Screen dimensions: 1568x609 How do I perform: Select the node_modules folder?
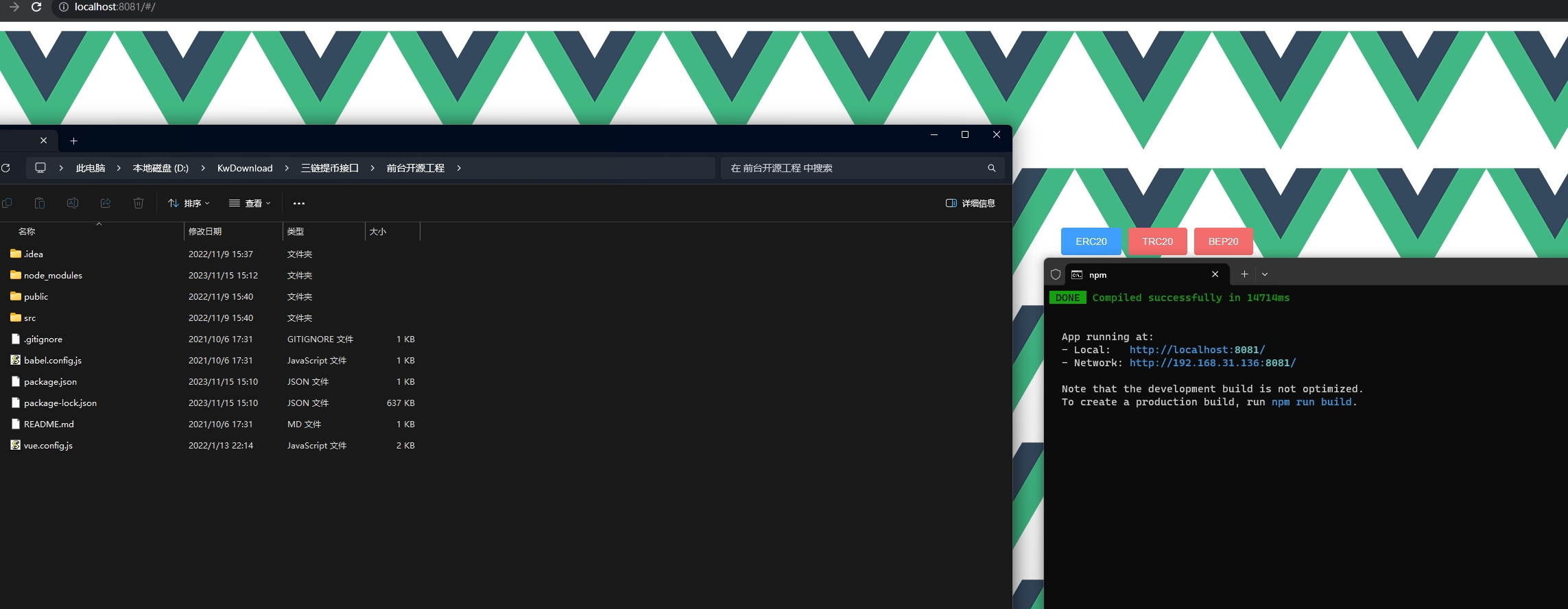tap(53, 276)
